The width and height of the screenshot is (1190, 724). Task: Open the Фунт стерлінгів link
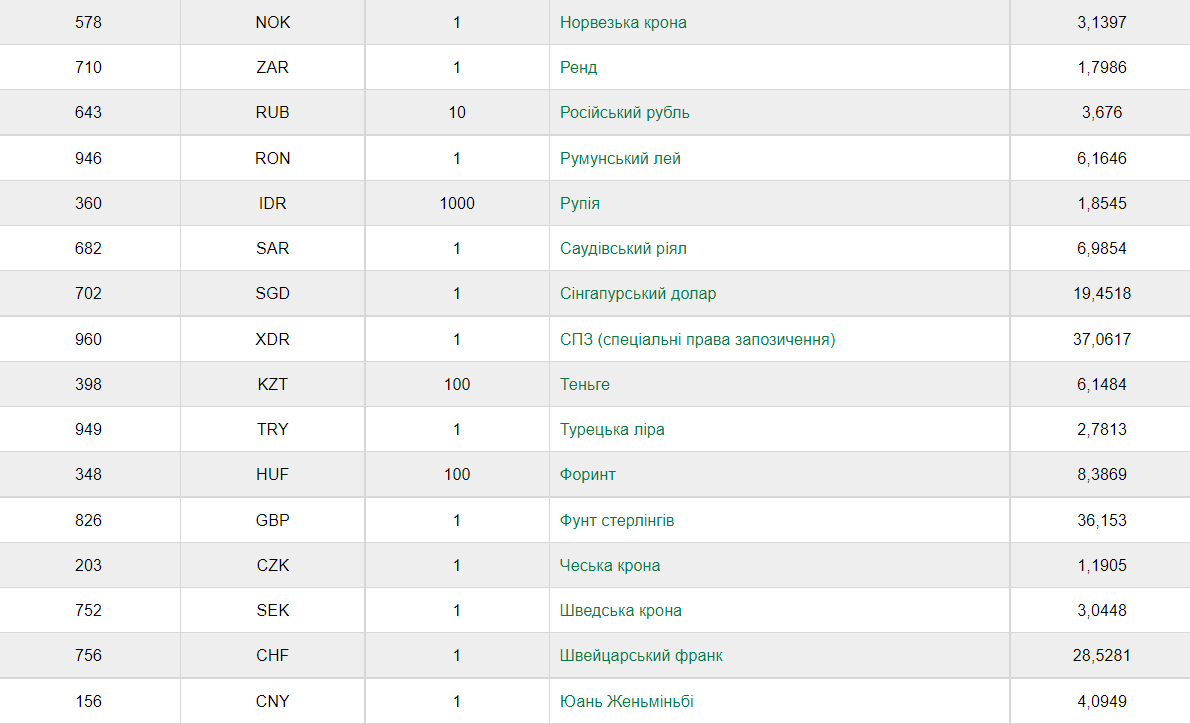(617, 521)
